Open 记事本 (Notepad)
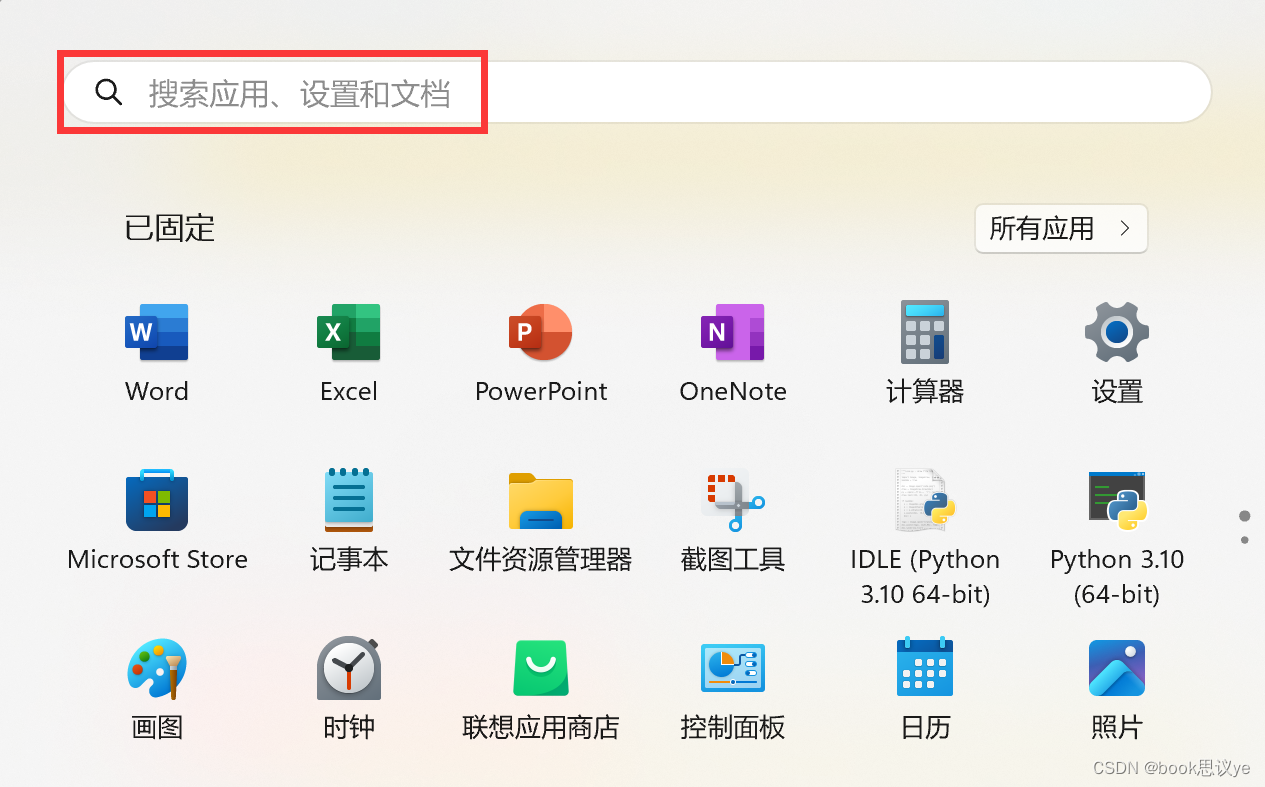The image size is (1265, 787). (348, 500)
